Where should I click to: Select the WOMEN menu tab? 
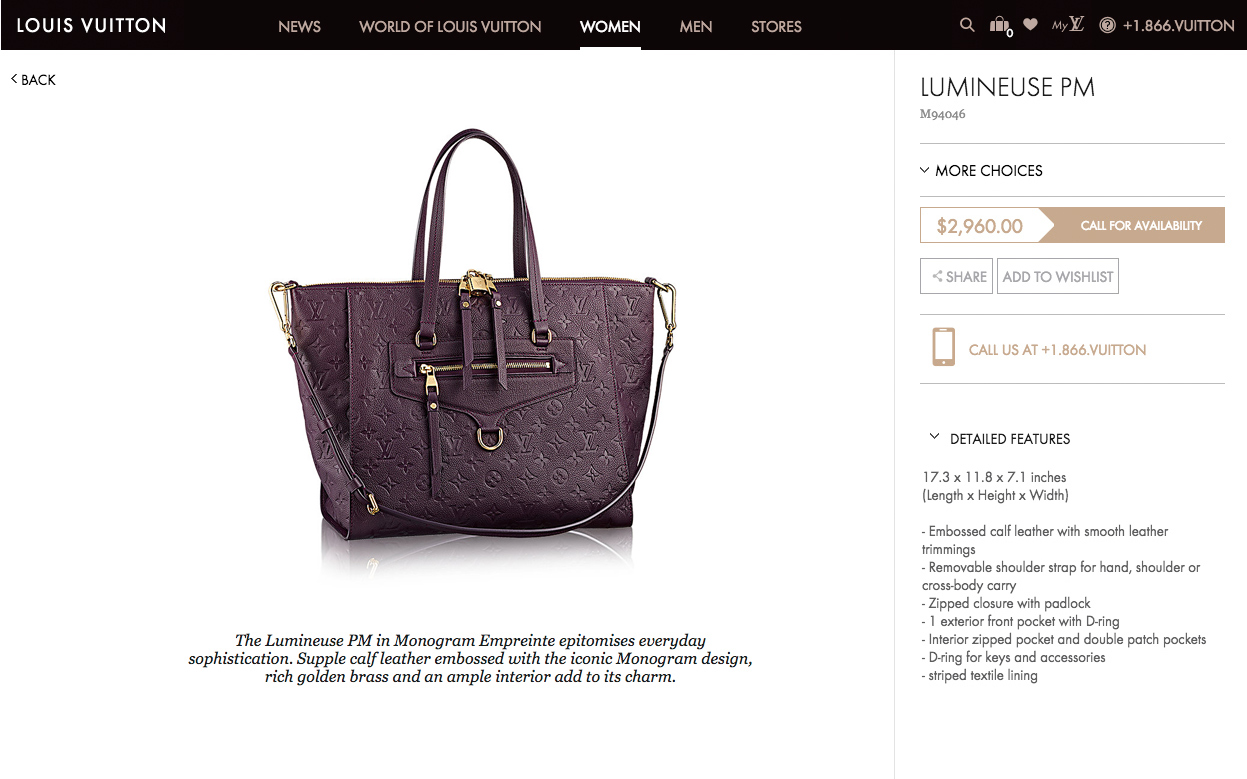610,27
